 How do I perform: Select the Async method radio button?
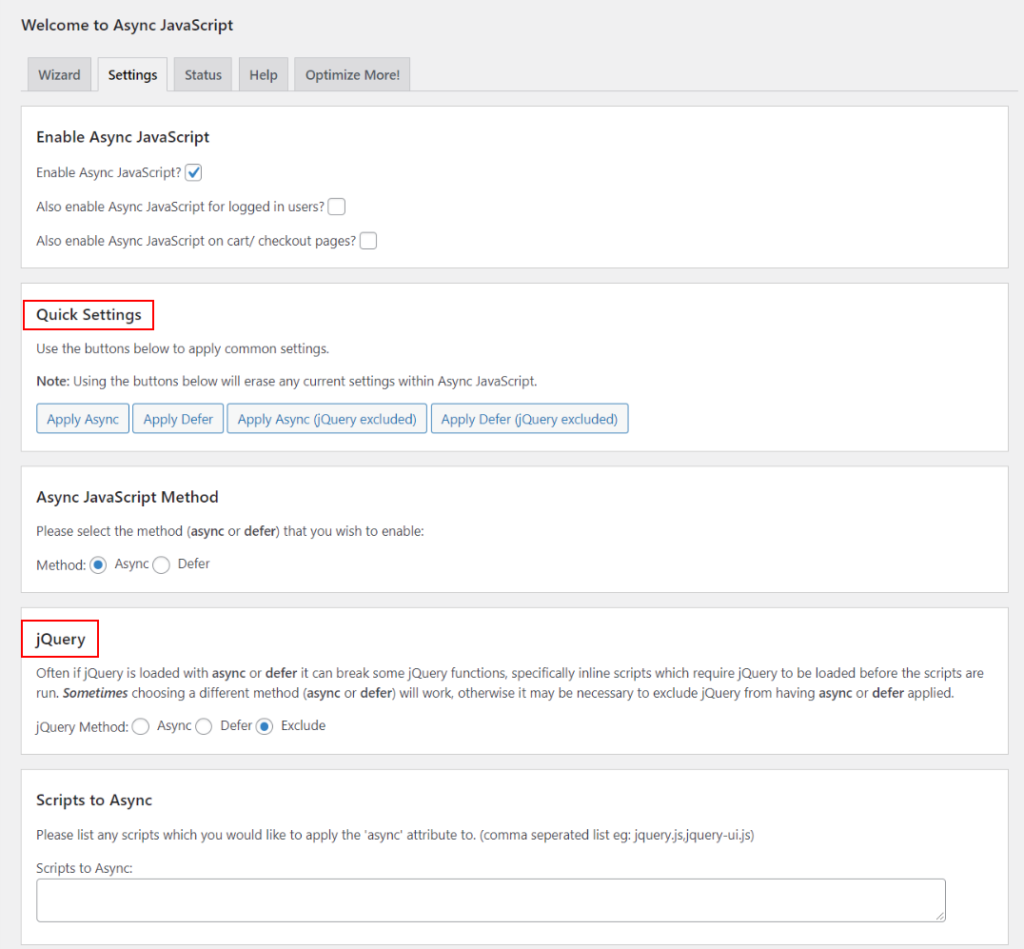coord(98,564)
